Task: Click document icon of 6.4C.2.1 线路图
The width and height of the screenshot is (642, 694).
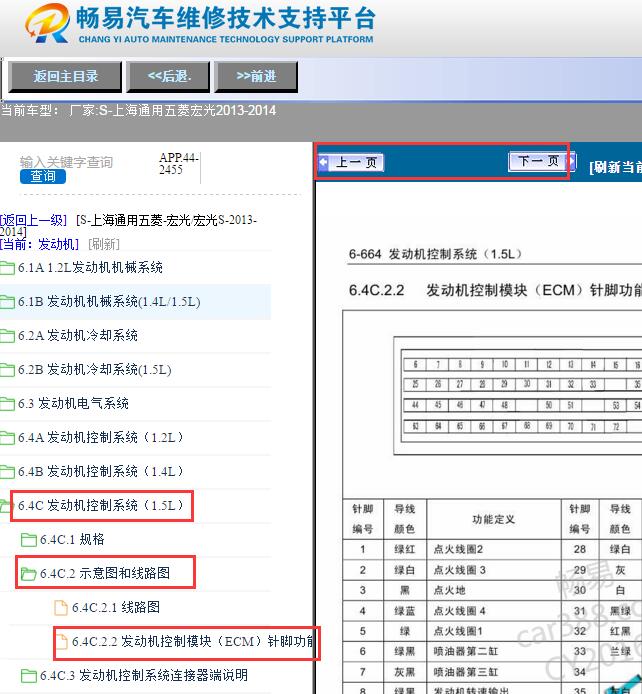Action: pyautogui.click(x=61, y=608)
